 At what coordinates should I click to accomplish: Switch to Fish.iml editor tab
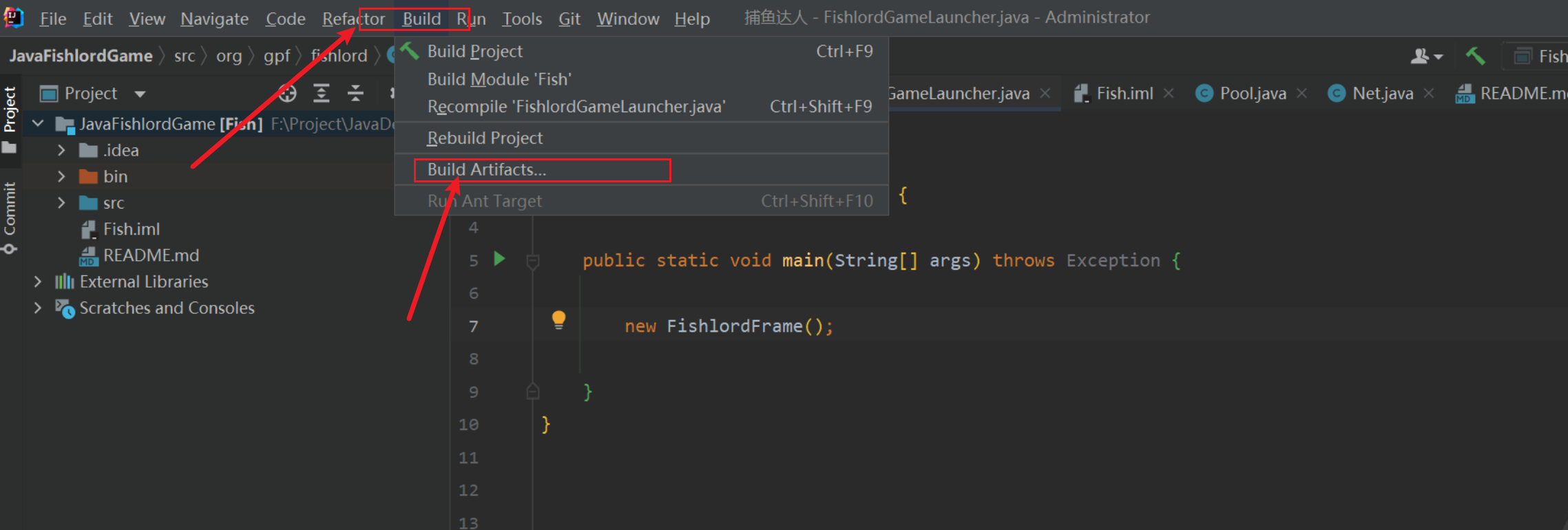(1124, 94)
